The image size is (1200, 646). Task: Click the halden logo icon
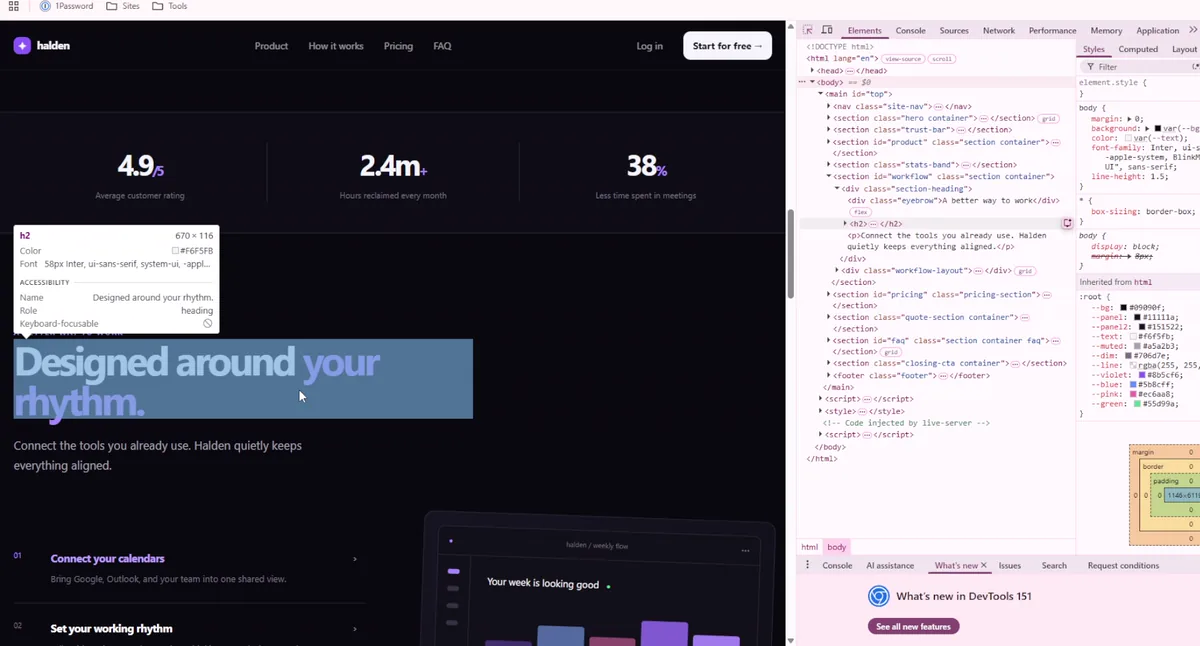22,46
